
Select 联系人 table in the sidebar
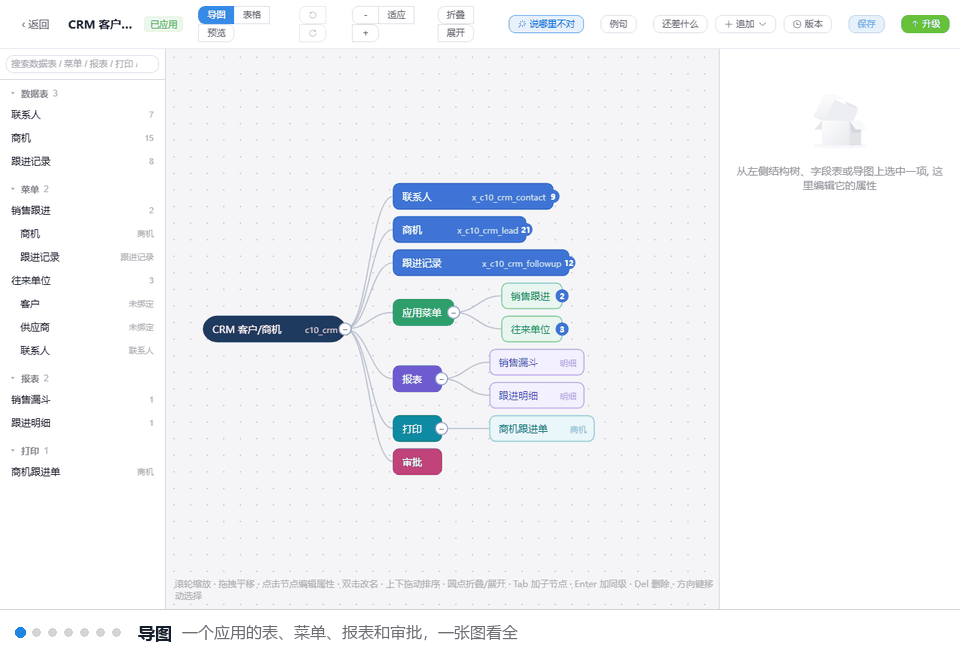(82, 114)
